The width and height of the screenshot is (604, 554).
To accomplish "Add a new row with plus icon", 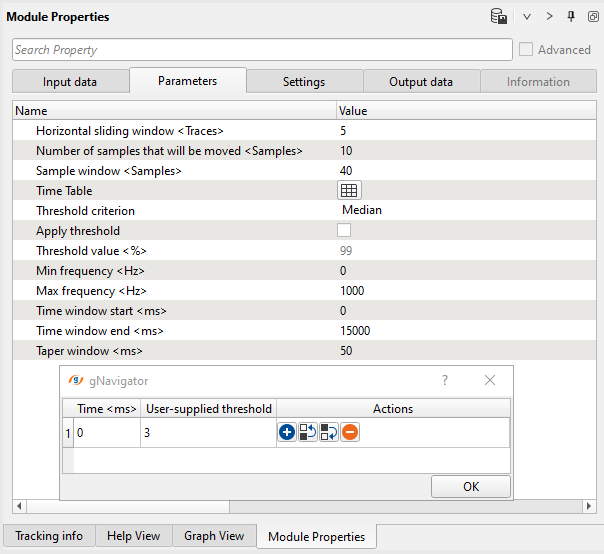I will [287, 433].
